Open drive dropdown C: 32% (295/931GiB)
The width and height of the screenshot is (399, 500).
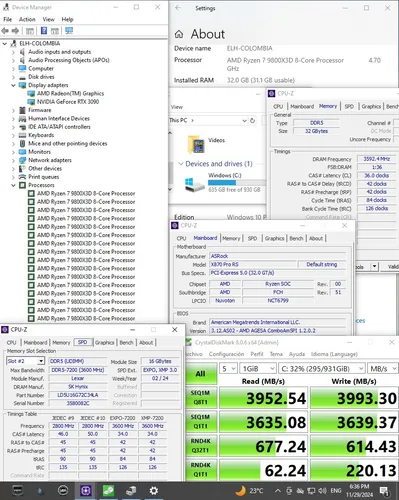(321, 369)
